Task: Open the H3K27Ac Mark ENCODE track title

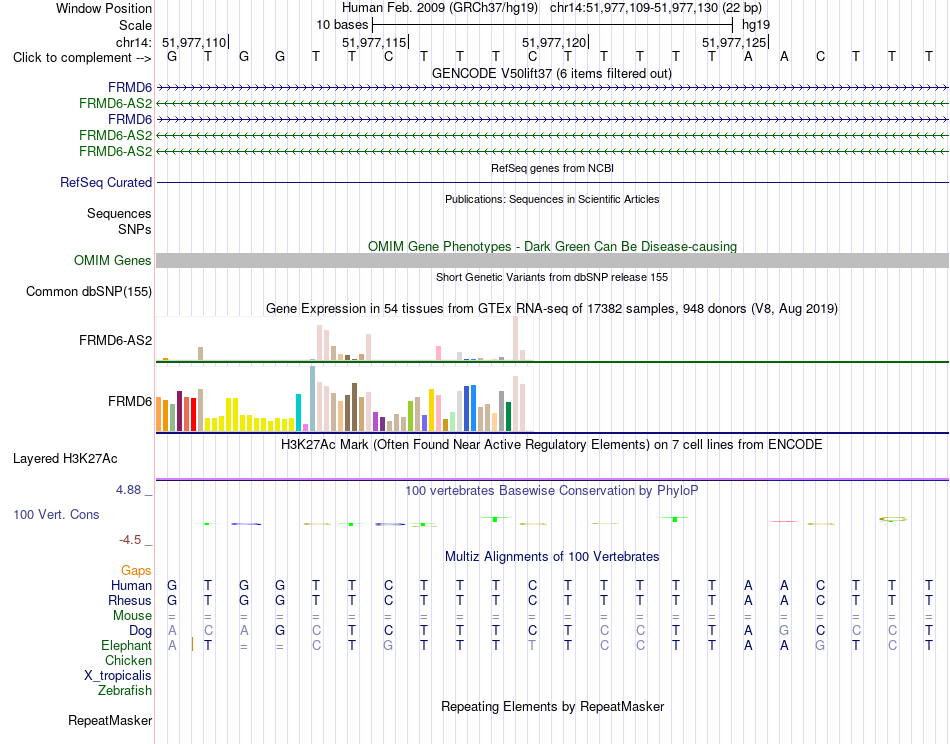Action: pos(552,445)
